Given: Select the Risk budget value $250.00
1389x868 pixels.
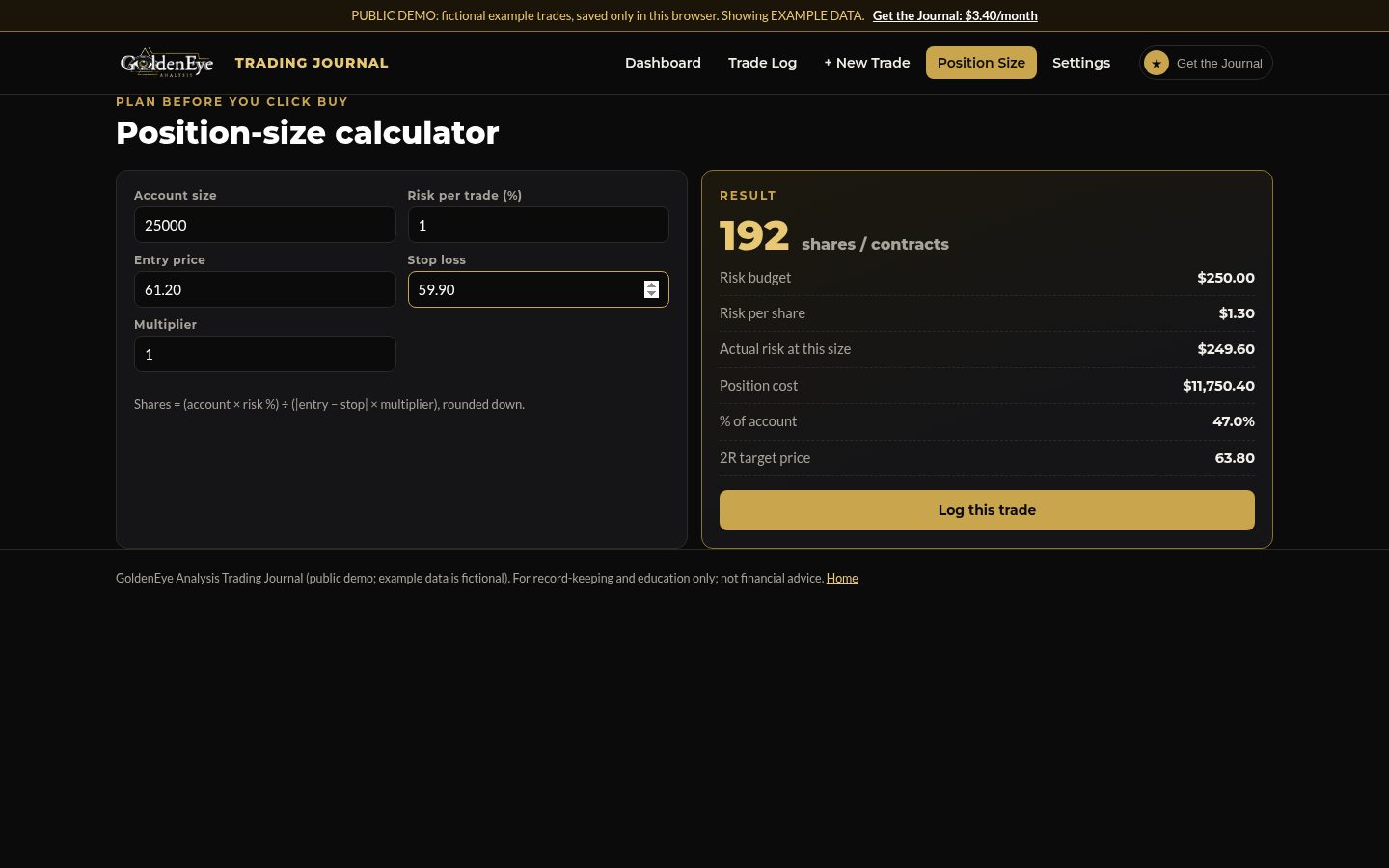Looking at the screenshot, I should [1226, 278].
